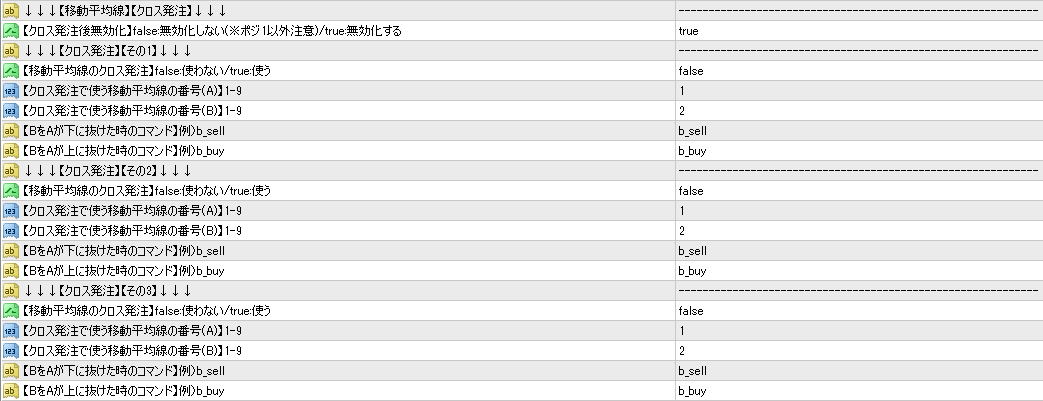This screenshot has width=1043, height=401.
Task: Toggle the 'true' value of クロス発注後無効化
Action: point(688,31)
